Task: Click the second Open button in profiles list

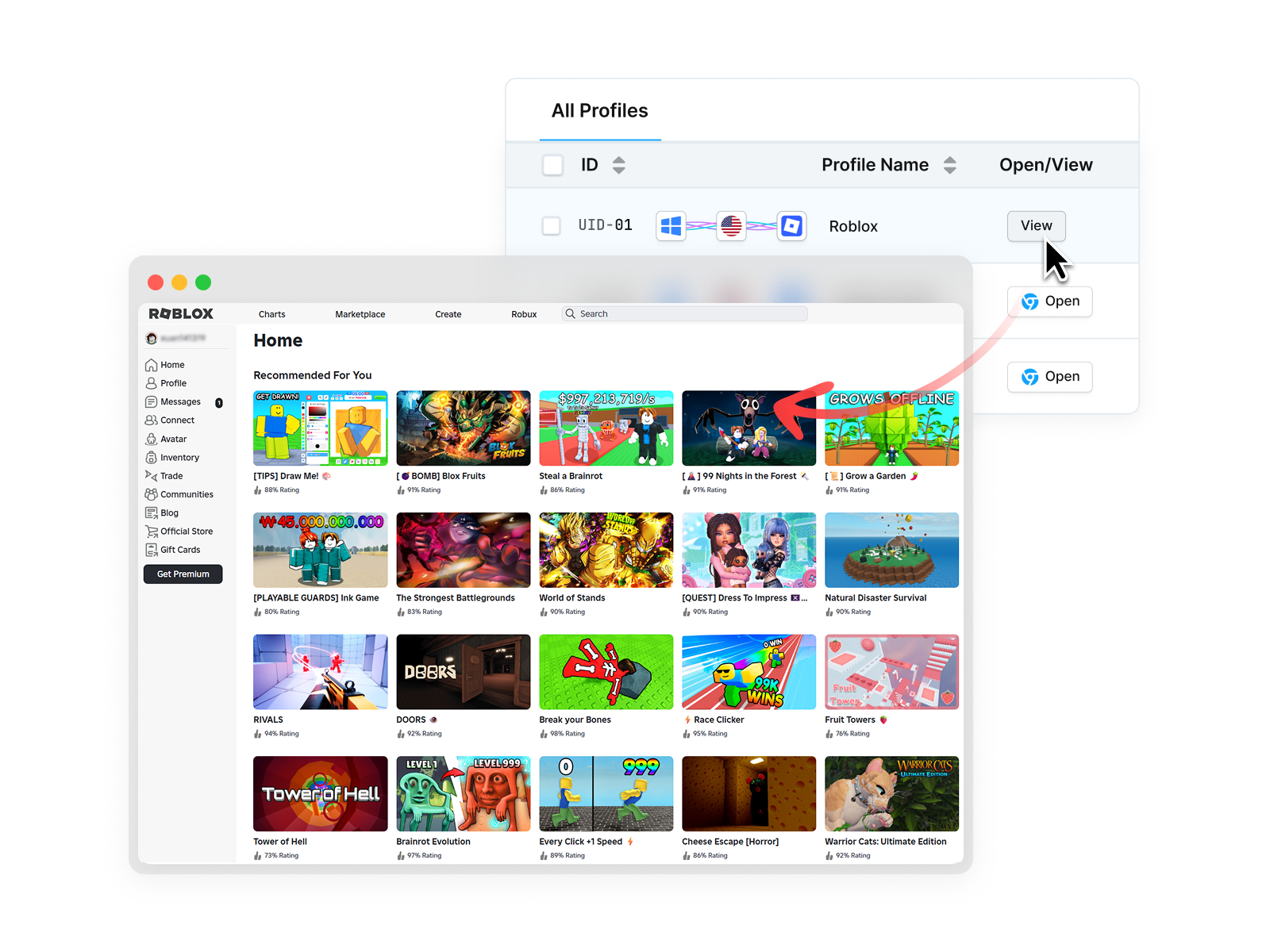Action: click(1050, 377)
